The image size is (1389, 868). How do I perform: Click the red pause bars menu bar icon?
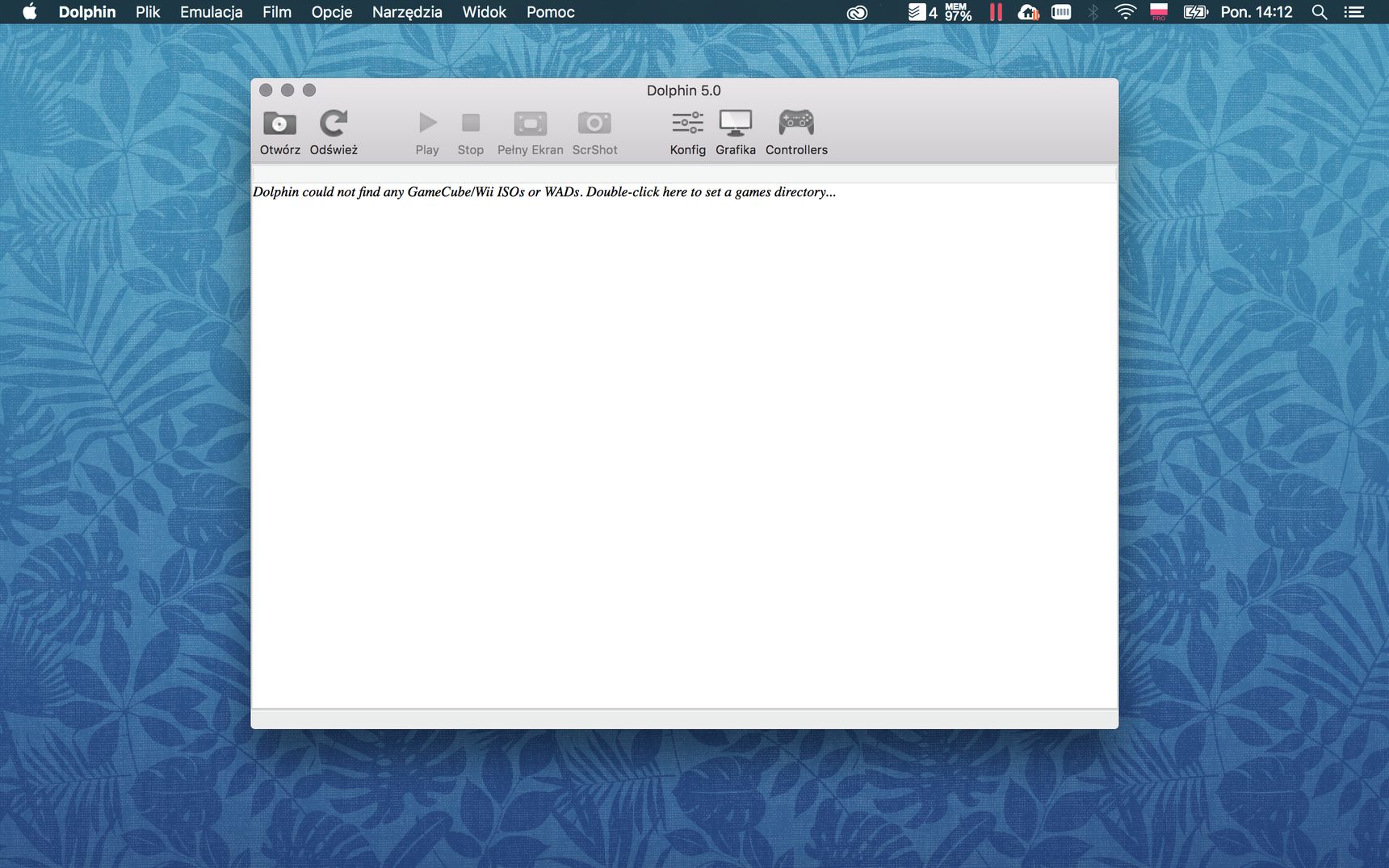pyautogui.click(x=996, y=12)
